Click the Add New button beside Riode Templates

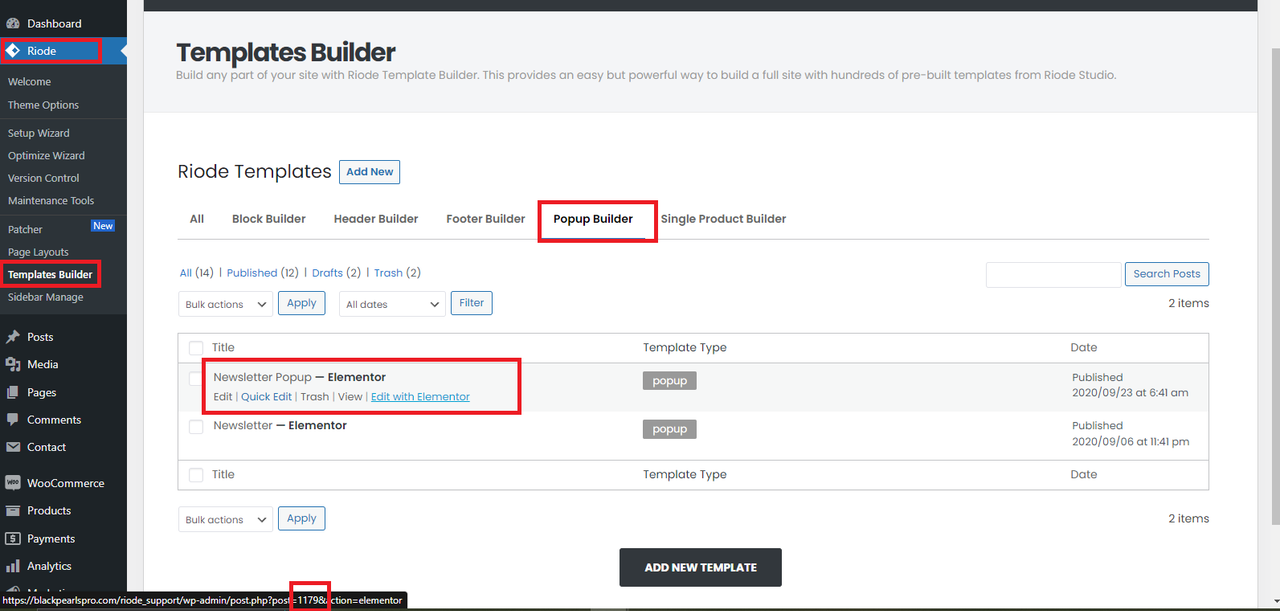pos(370,172)
